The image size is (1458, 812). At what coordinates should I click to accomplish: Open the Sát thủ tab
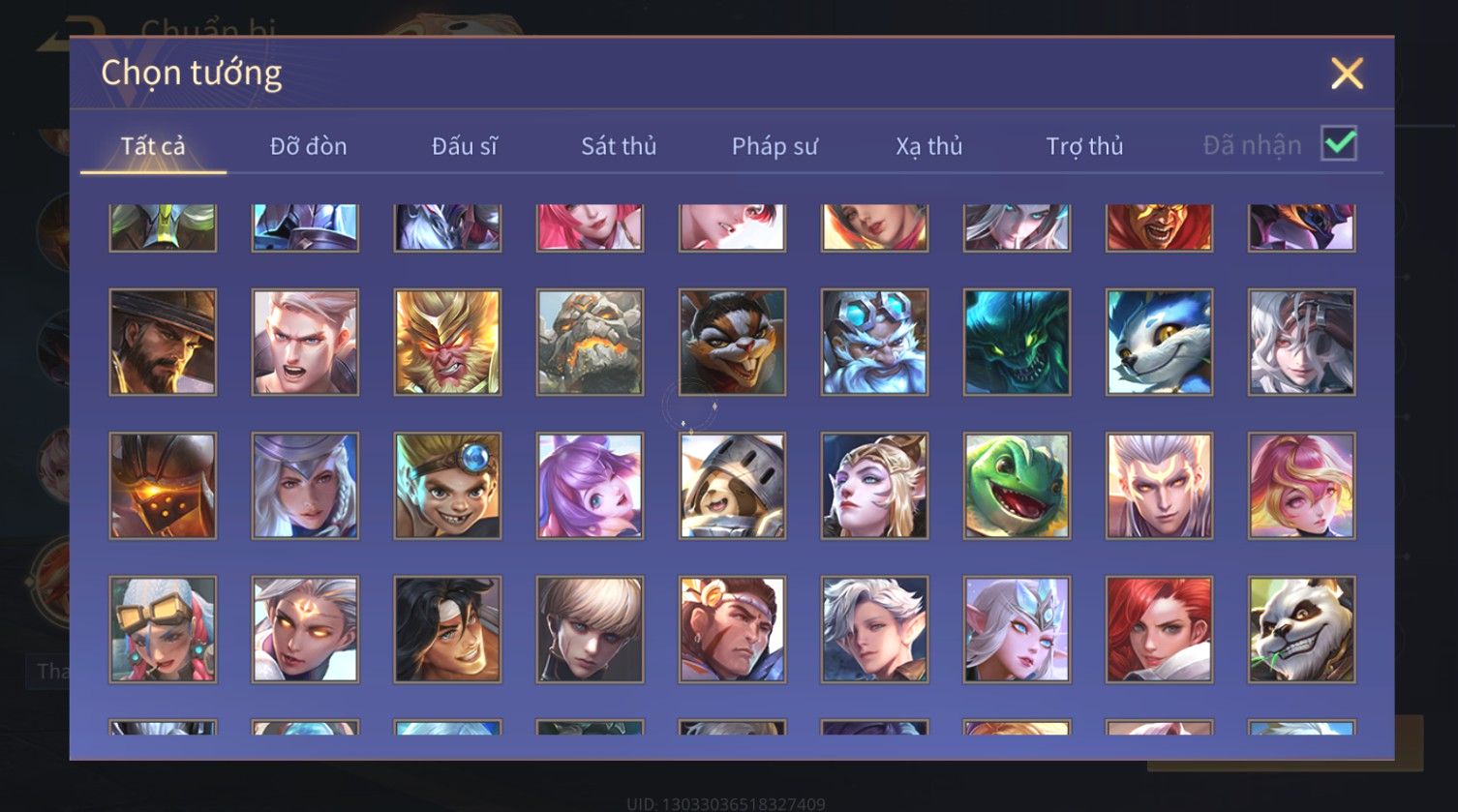tap(619, 146)
